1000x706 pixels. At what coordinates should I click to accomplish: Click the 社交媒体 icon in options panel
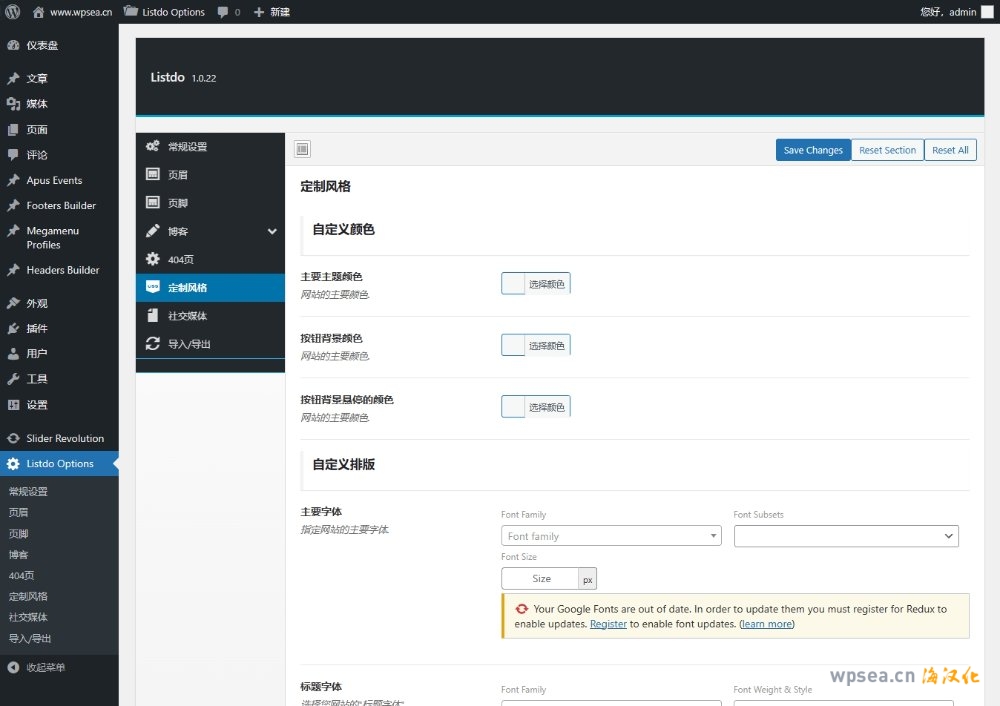pyautogui.click(x=153, y=316)
